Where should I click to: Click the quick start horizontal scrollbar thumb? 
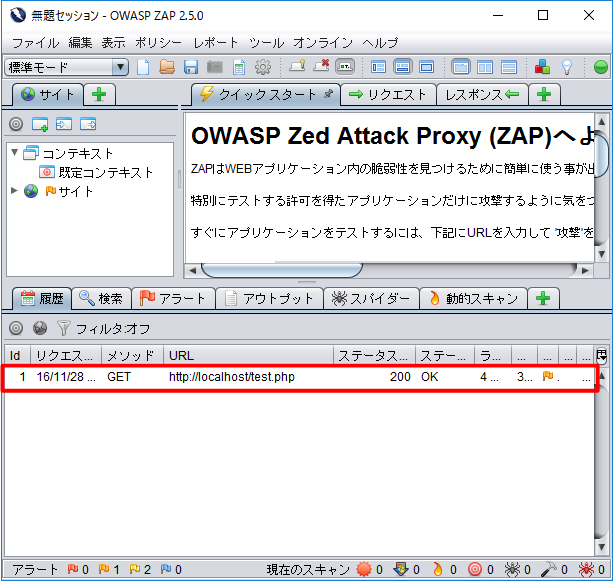[x=282, y=270]
